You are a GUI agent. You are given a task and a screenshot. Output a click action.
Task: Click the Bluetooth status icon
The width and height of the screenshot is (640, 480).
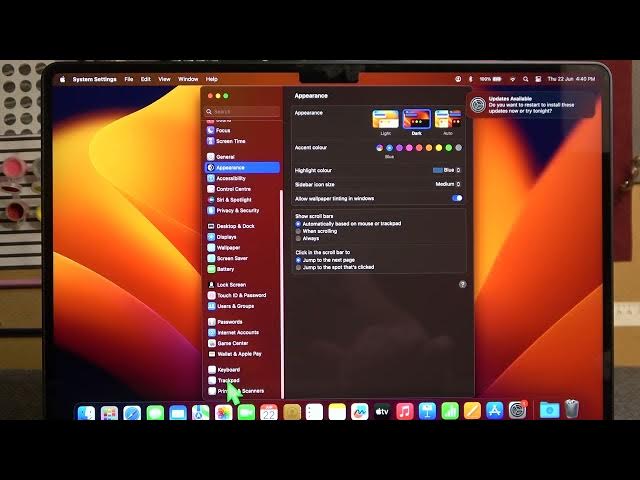click(x=470, y=79)
